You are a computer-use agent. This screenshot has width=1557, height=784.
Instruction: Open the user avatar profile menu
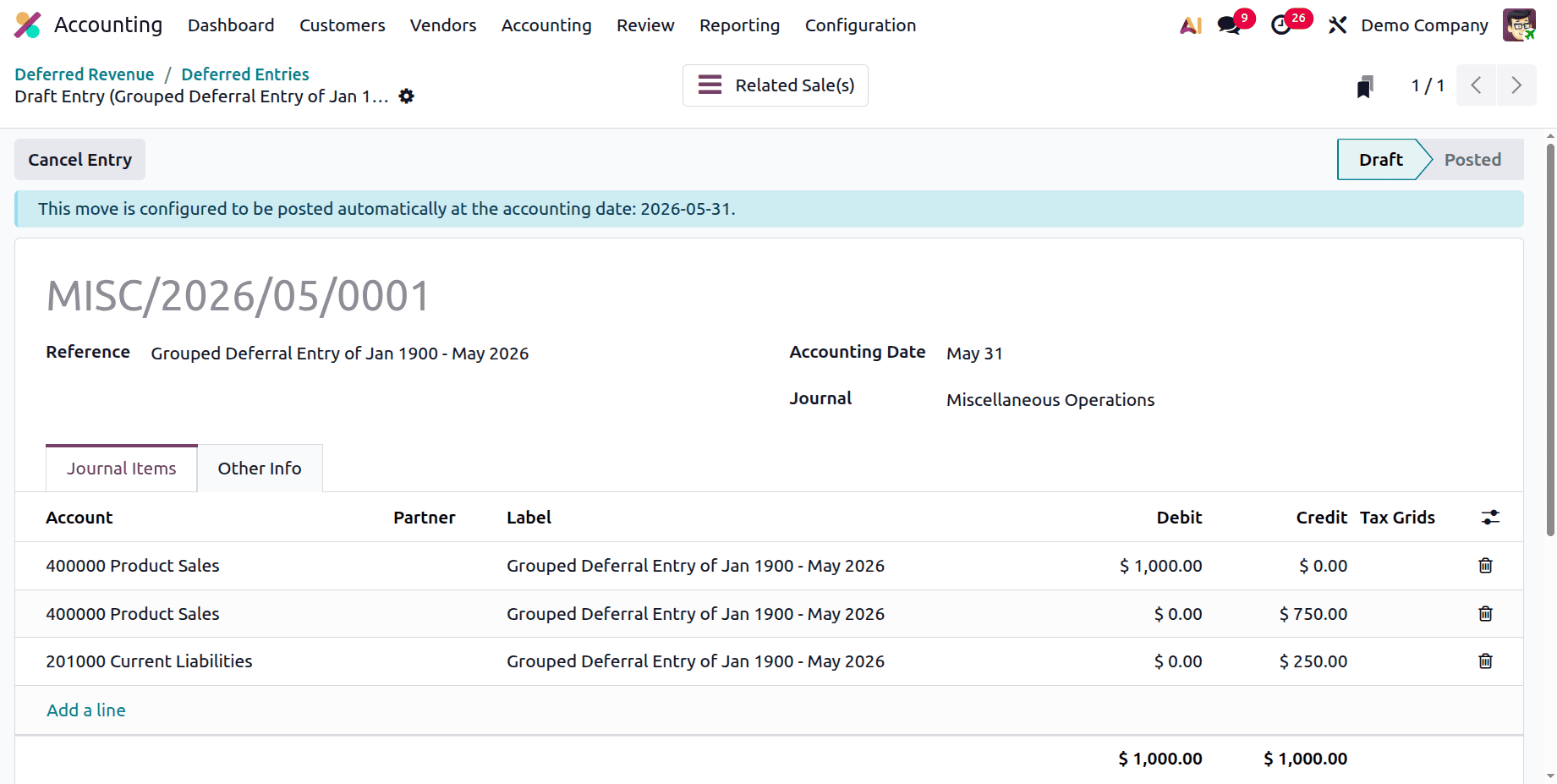tap(1520, 25)
